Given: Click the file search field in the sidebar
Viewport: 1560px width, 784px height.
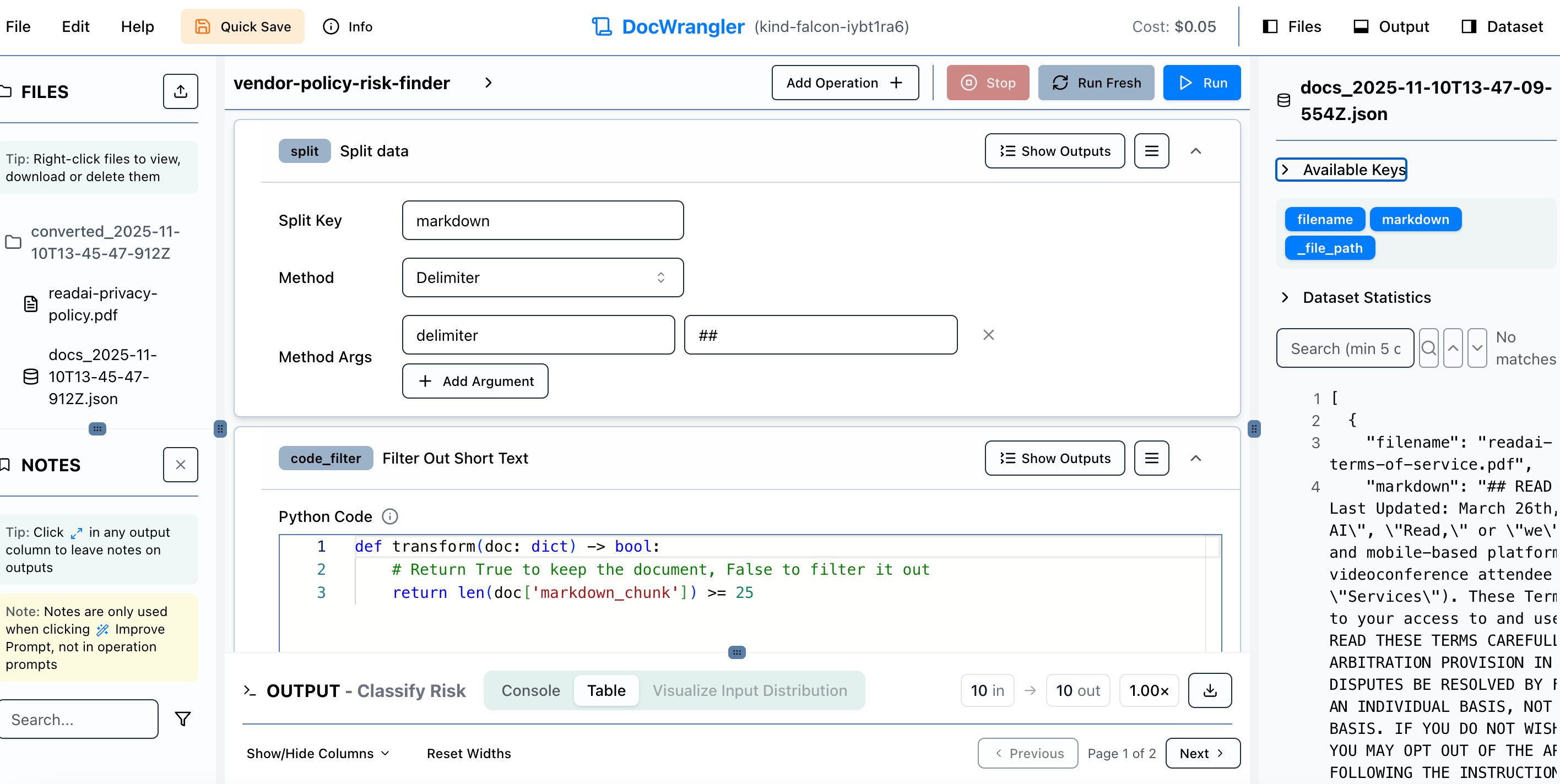Looking at the screenshot, I should click(x=79, y=718).
